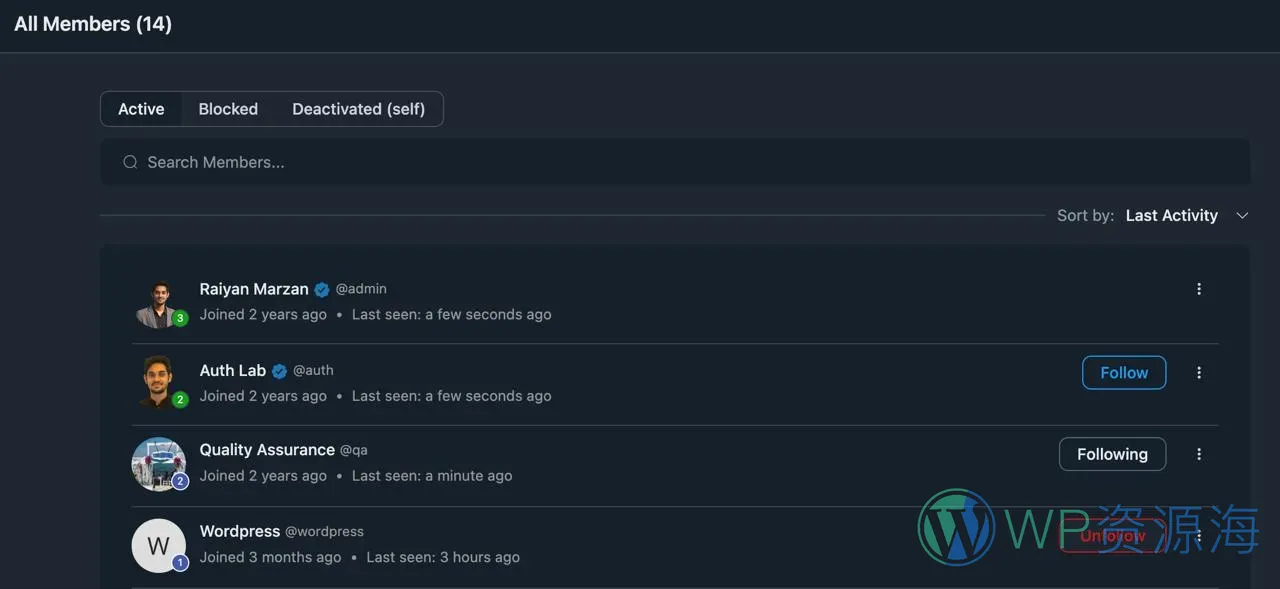Screen dimensions: 1280x589
Task: Switch to the Blocked tab
Action: point(228,109)
